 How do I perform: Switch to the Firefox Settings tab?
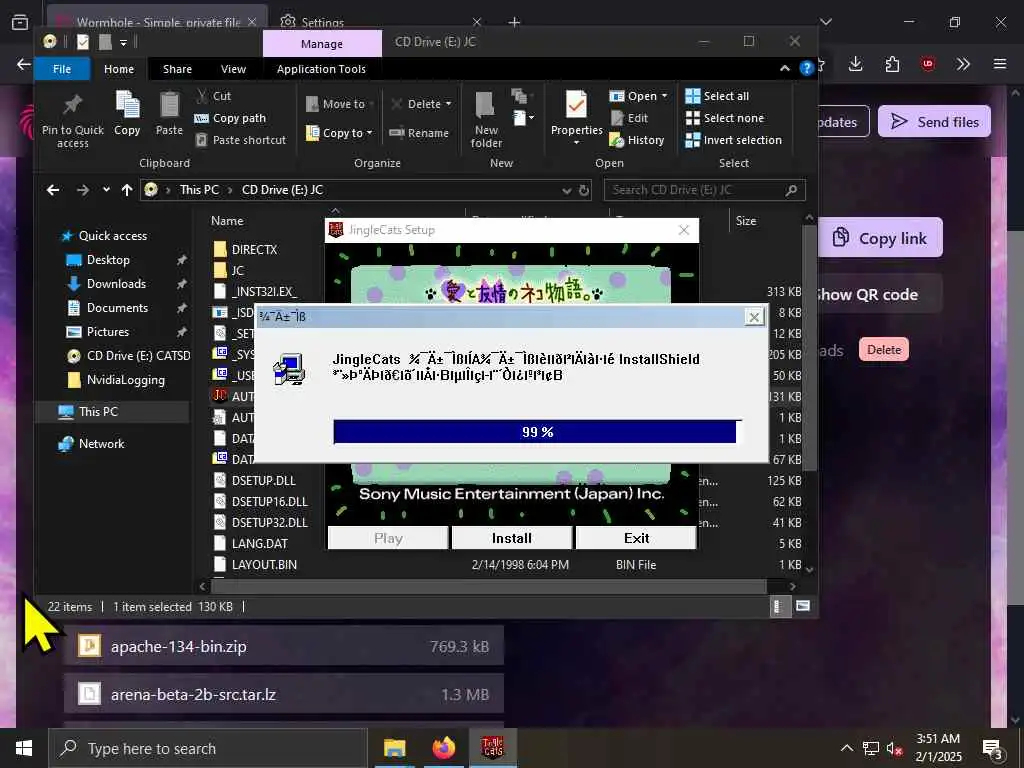(381, 22)
